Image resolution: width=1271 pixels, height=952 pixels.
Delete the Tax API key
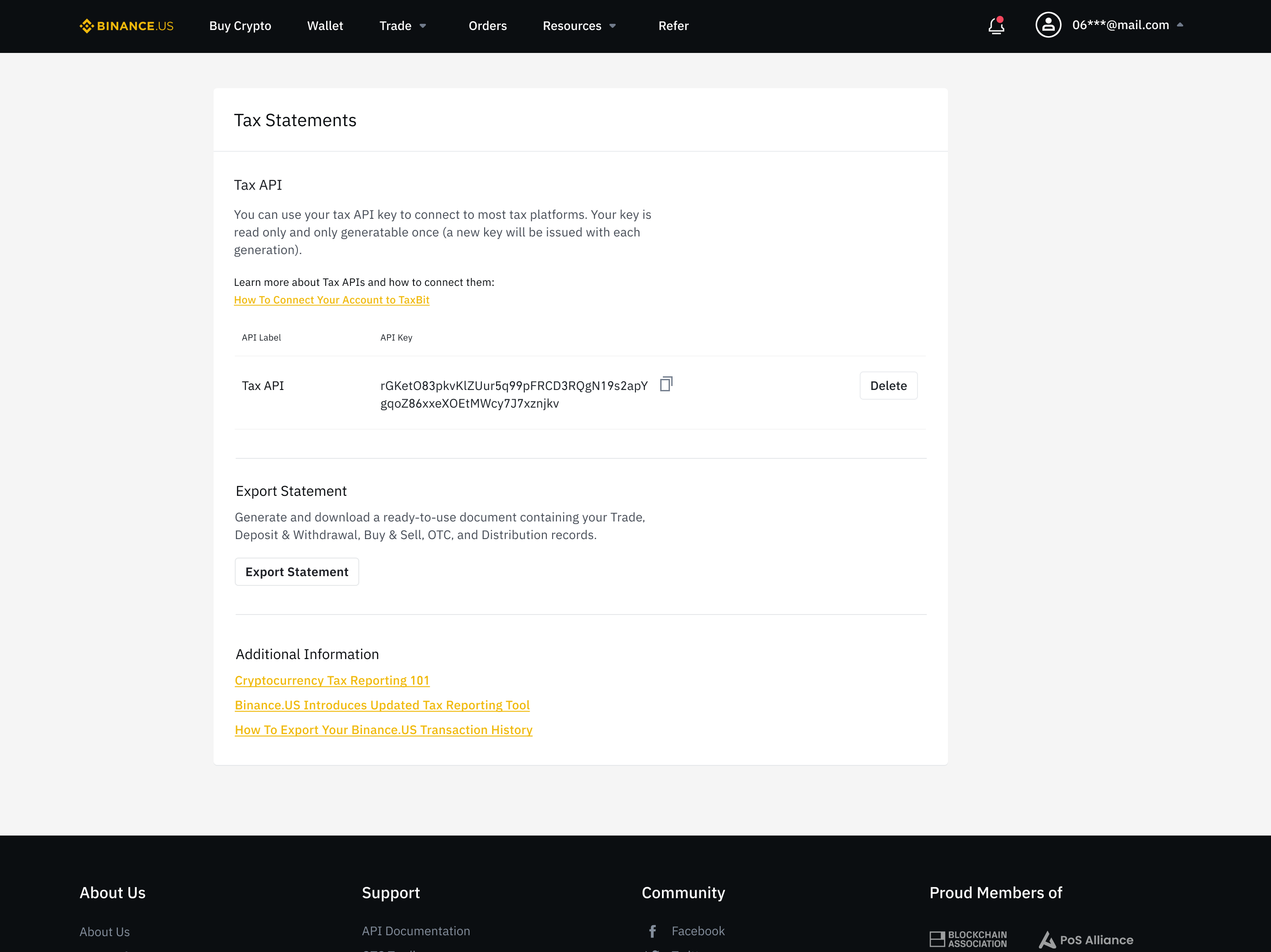tap(888, 386)
